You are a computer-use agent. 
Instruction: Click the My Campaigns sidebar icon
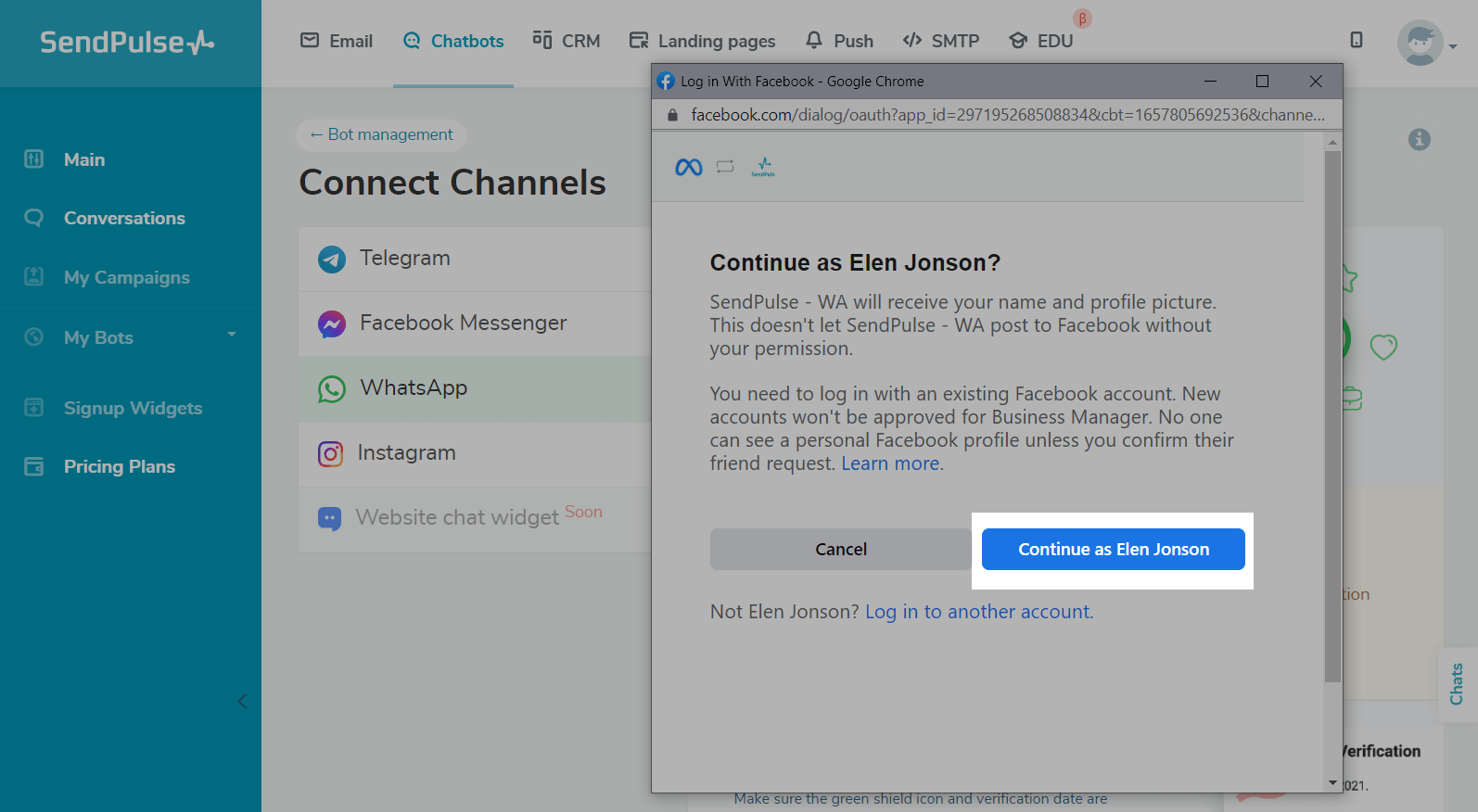point(34,276)
